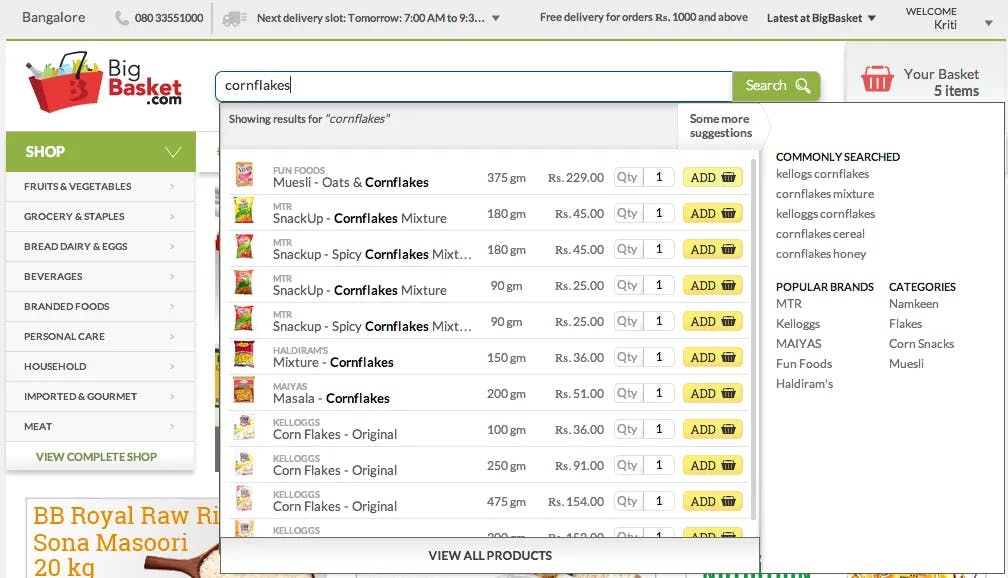
Task: Select suggestion 'cornflakes cereal'
Action: 820,233
